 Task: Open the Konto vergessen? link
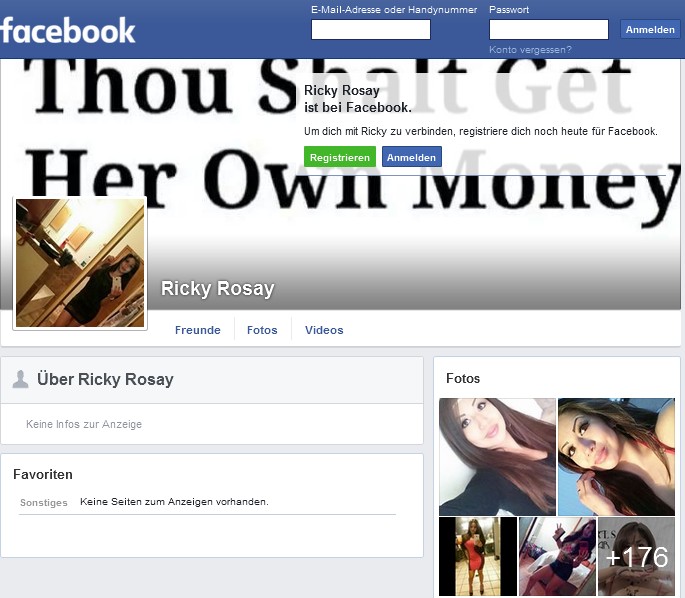click(x=530, y=49)
